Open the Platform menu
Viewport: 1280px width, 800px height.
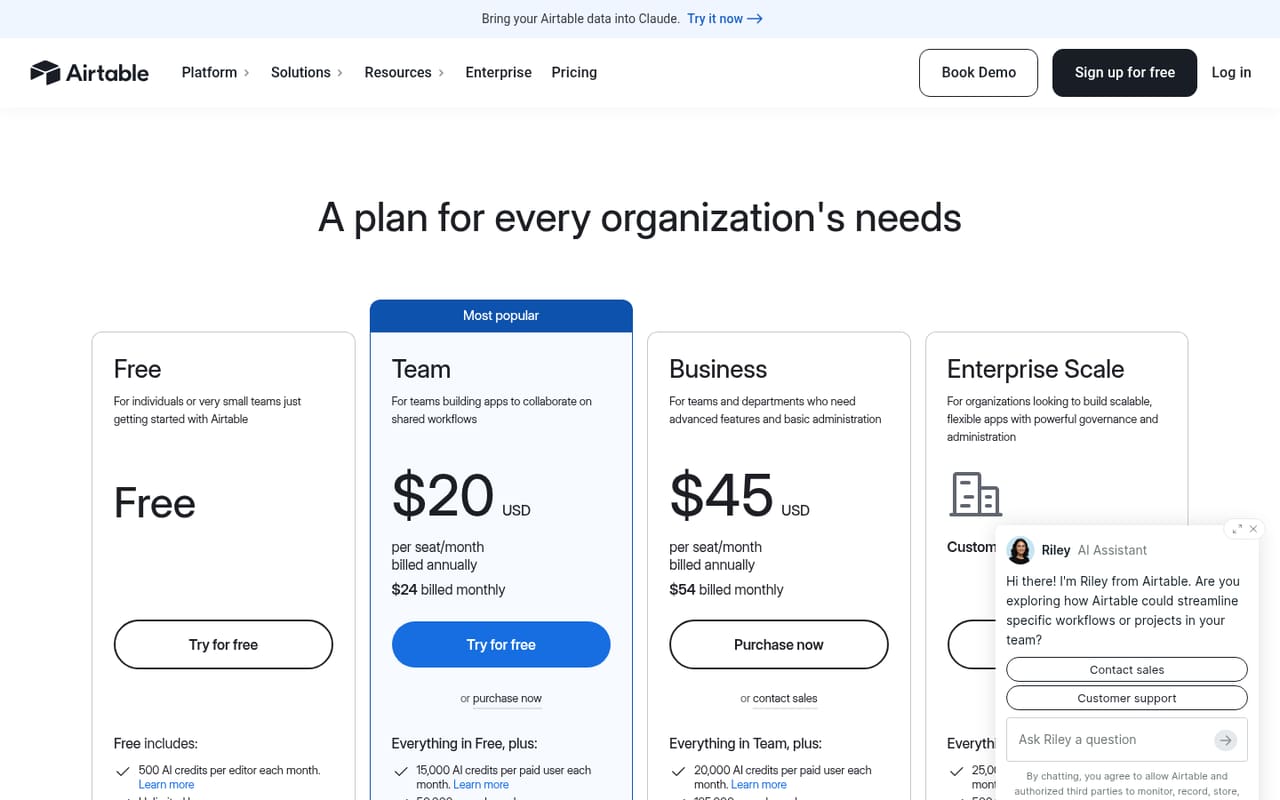(215, 72)
